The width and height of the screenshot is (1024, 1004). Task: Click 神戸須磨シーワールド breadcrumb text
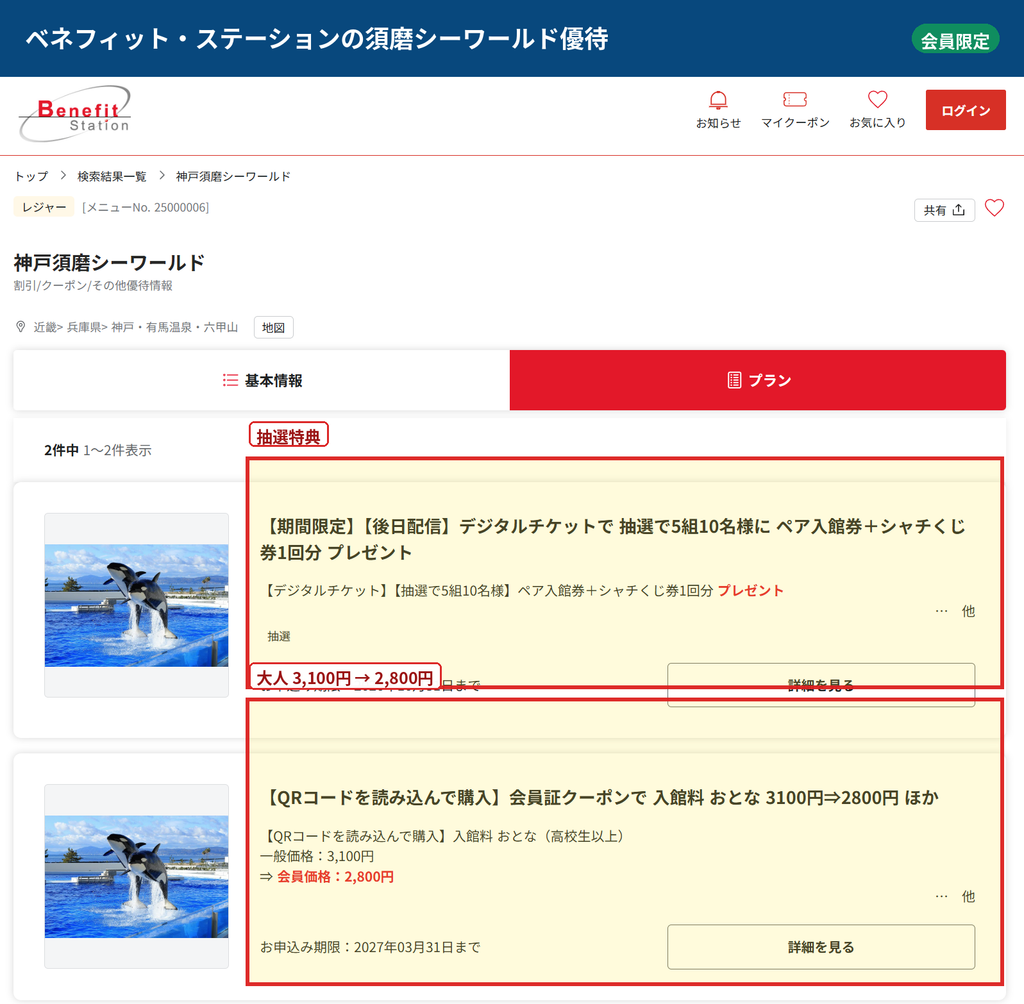(x=233, y=176)
